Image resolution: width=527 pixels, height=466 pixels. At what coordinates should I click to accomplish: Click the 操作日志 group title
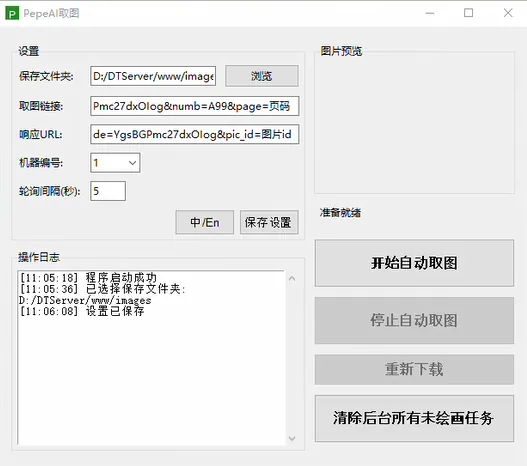(x=39, y=257)
